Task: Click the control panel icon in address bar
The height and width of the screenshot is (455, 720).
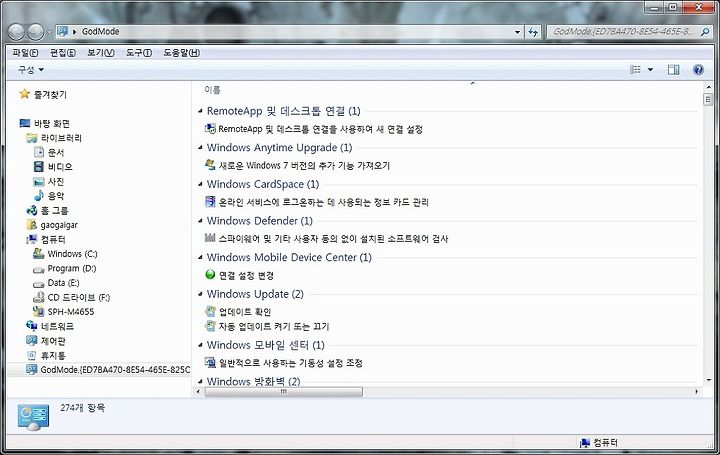Action: click(x=62, y=31)
